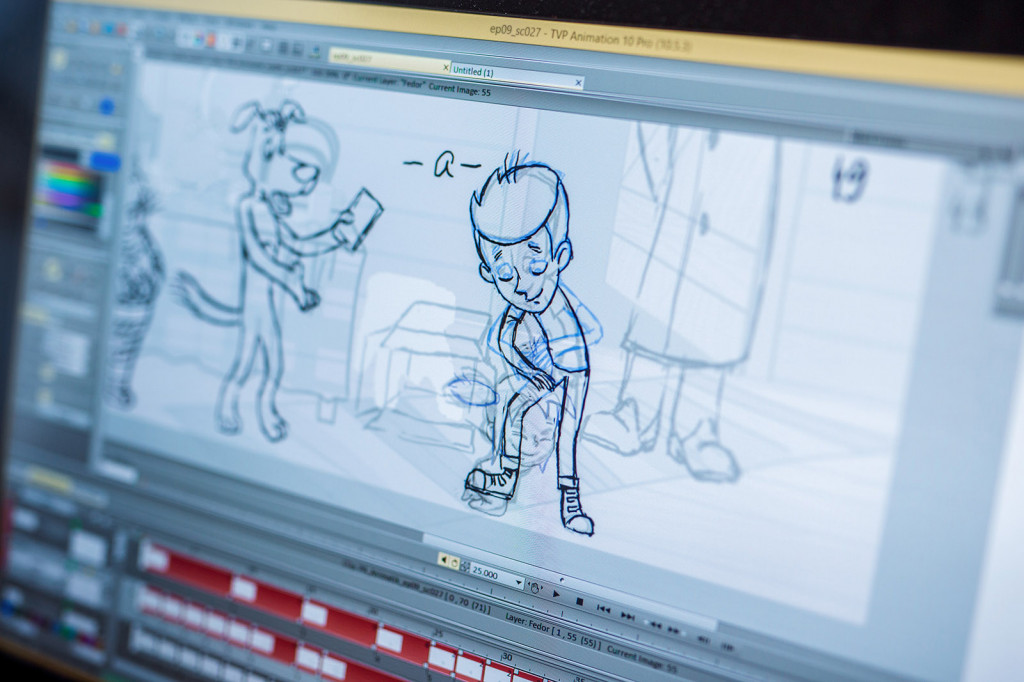The image size is (1024, 682).
Task: Pick a hue from the rainbow color picker
Action: click(x=69, y=187)
